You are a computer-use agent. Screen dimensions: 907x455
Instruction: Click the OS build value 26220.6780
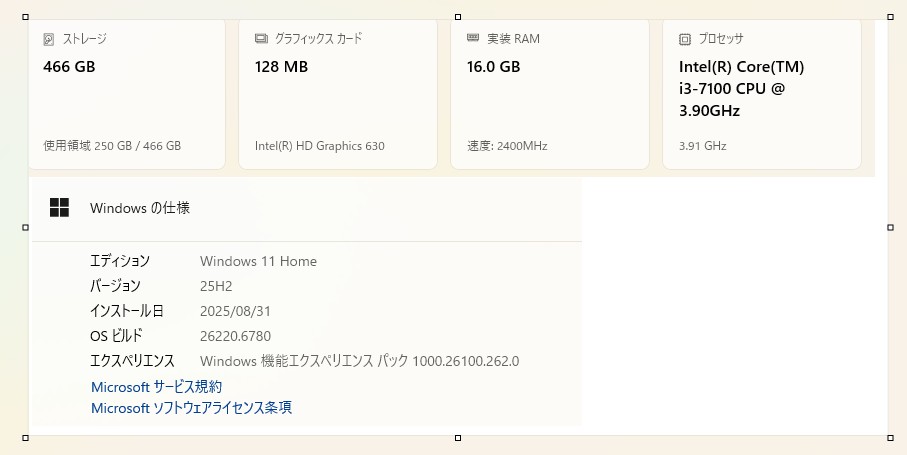pyautogui.click(x=235, y=336)
